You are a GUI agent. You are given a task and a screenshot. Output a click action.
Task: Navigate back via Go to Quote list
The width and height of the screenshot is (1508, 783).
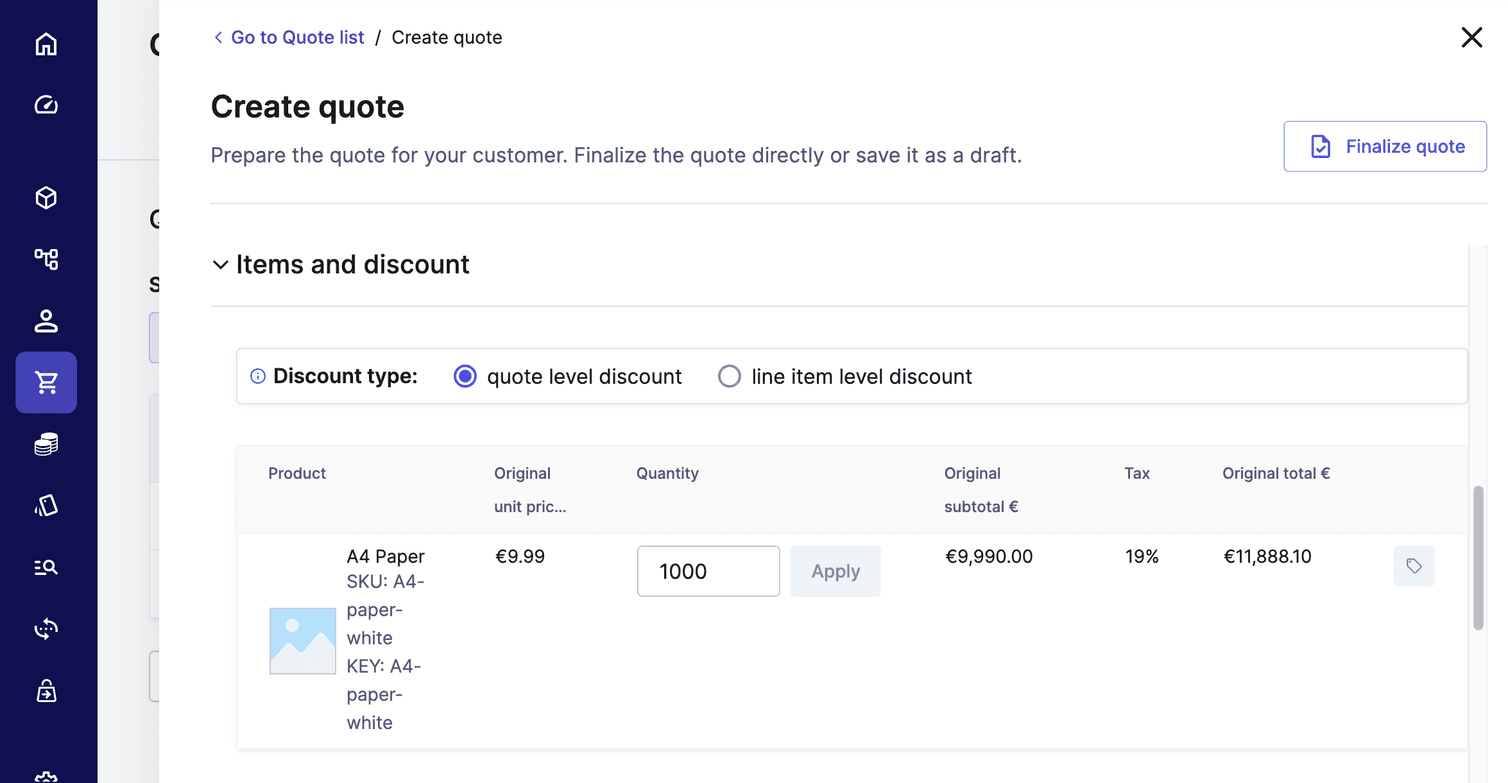point(288,37)
